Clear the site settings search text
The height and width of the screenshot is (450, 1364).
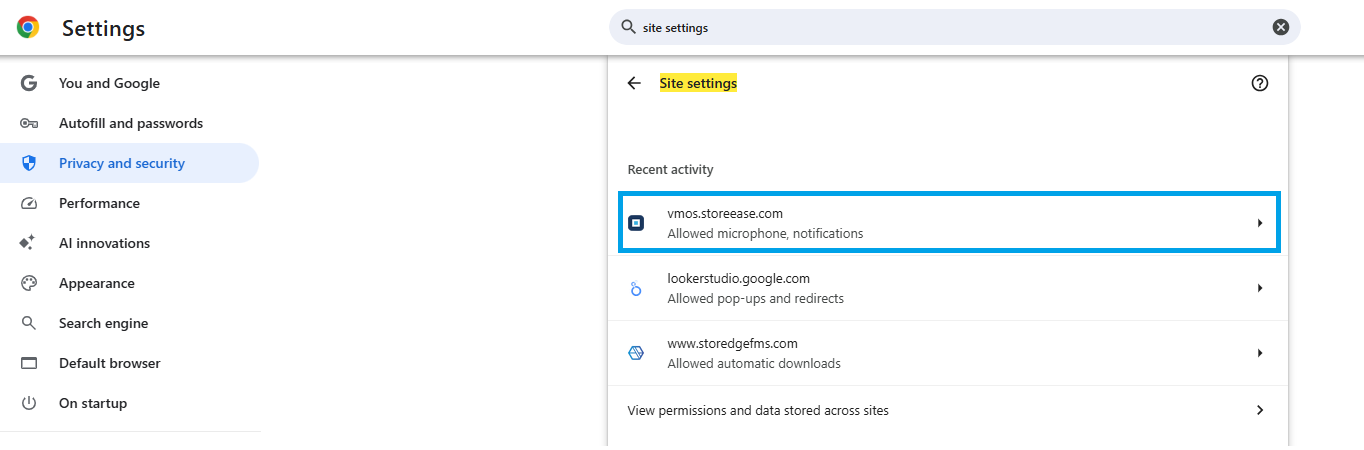pos(1280,27)
